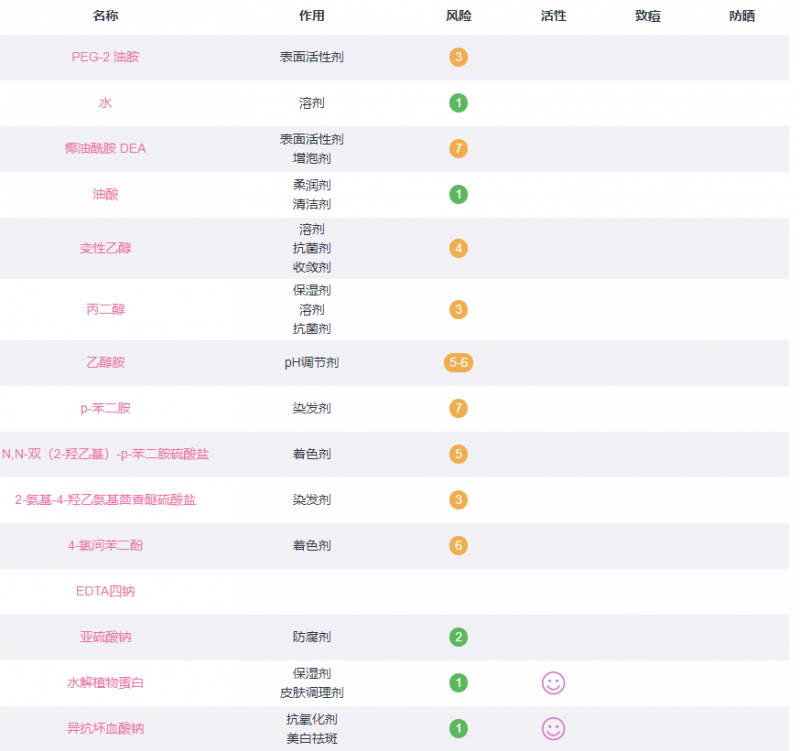Click 清洁剂 function text

(x=312, y=204)
